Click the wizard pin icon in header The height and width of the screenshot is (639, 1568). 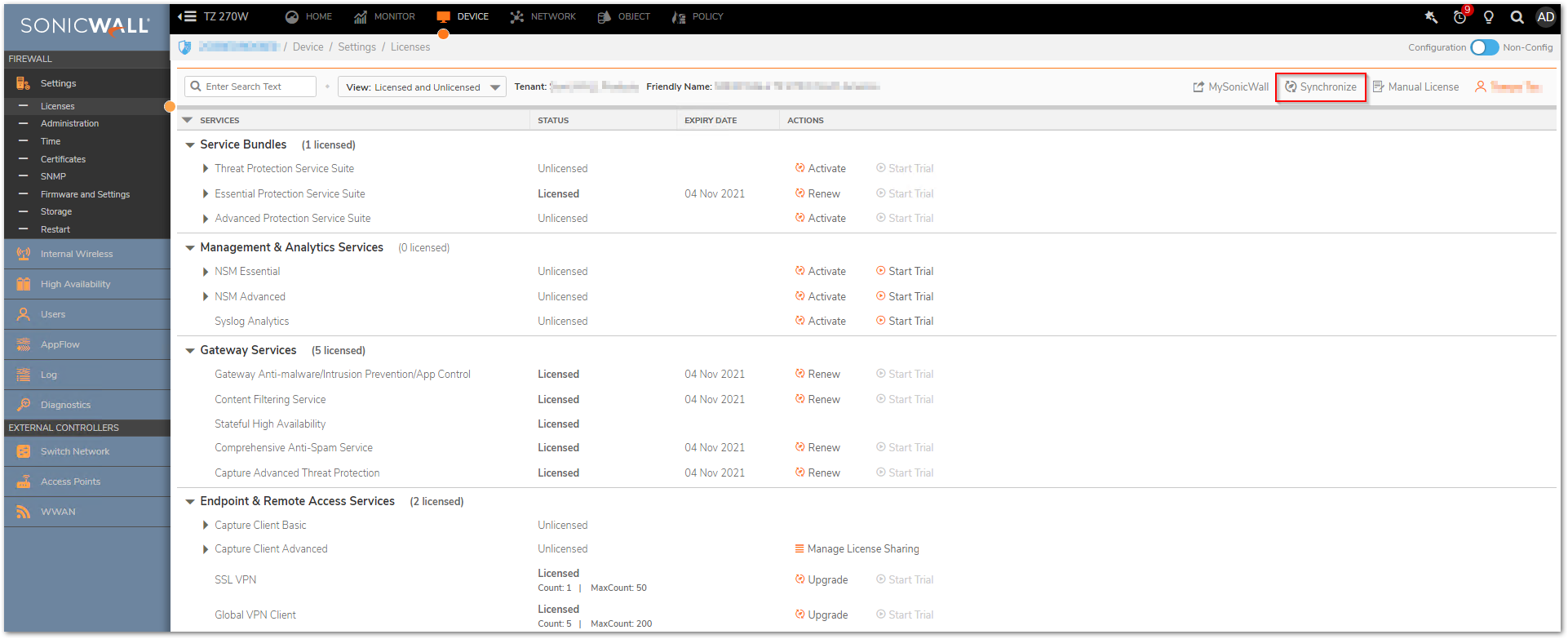1431,17
